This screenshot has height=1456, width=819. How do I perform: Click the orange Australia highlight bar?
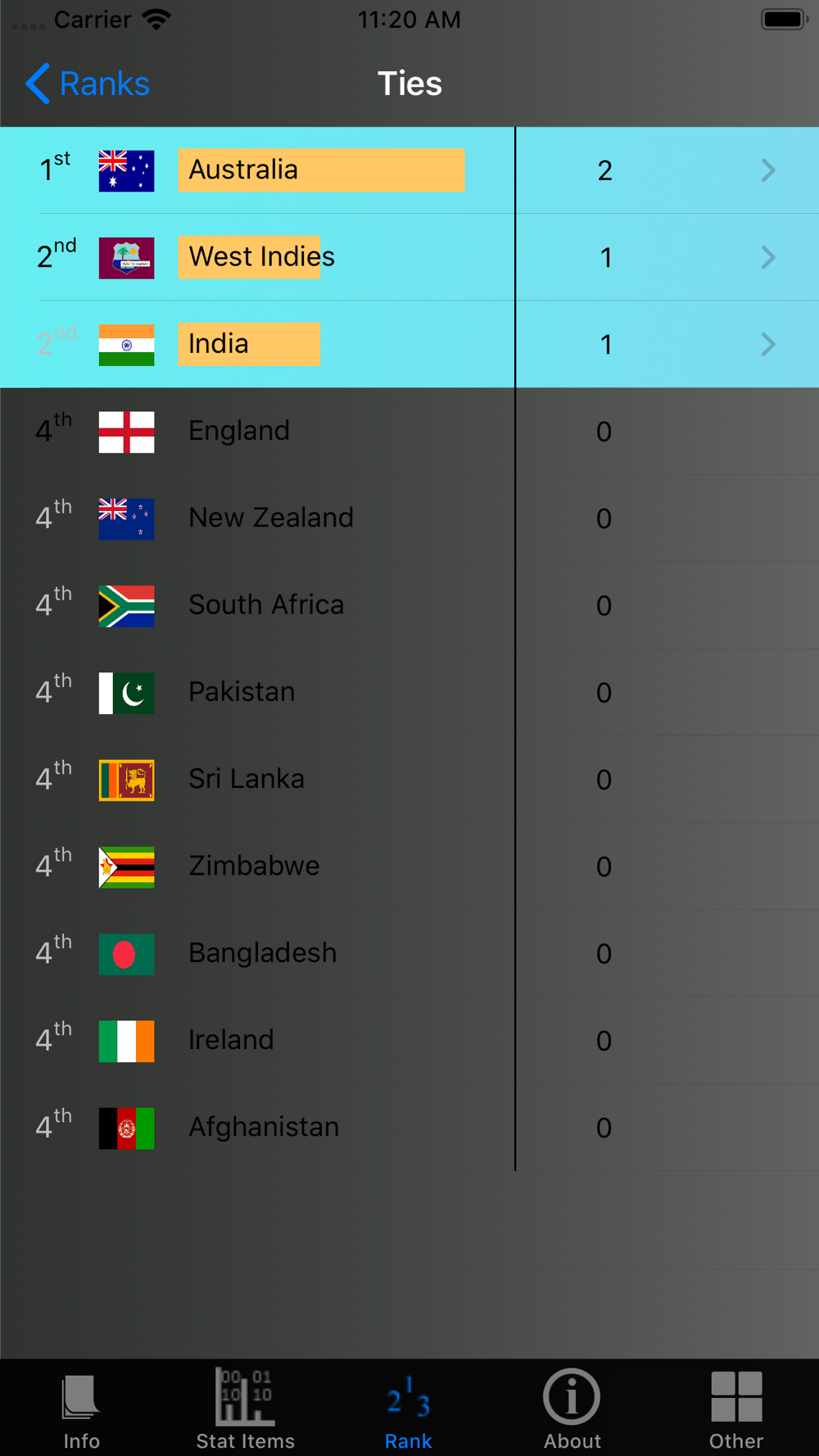[321, 170]
